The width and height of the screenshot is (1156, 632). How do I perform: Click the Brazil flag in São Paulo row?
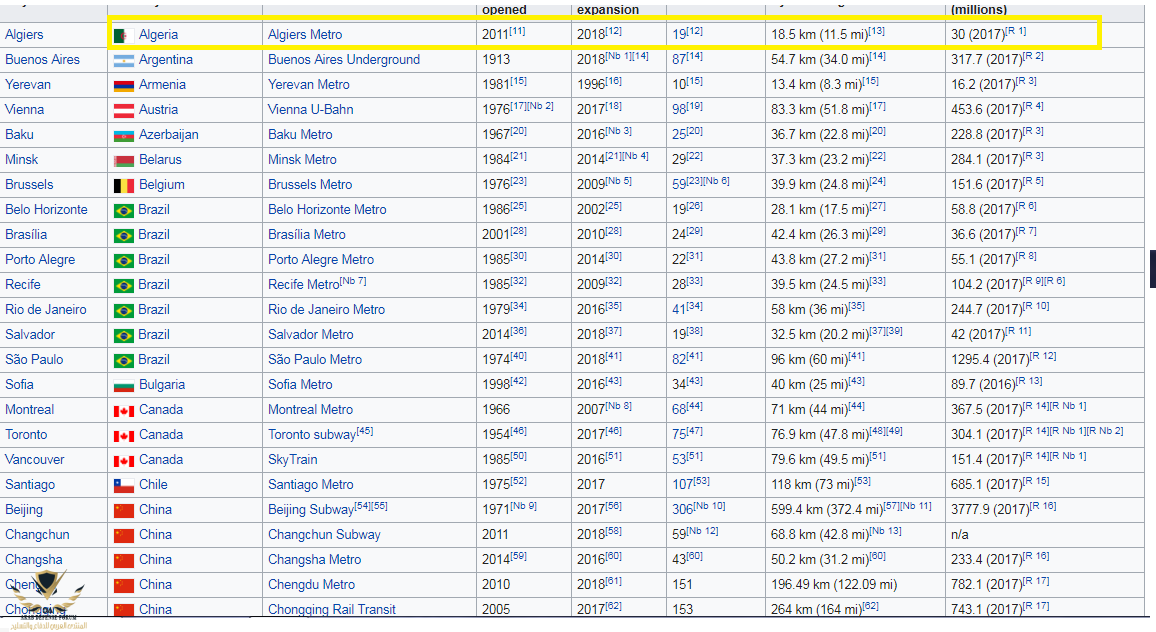[123, 361]
